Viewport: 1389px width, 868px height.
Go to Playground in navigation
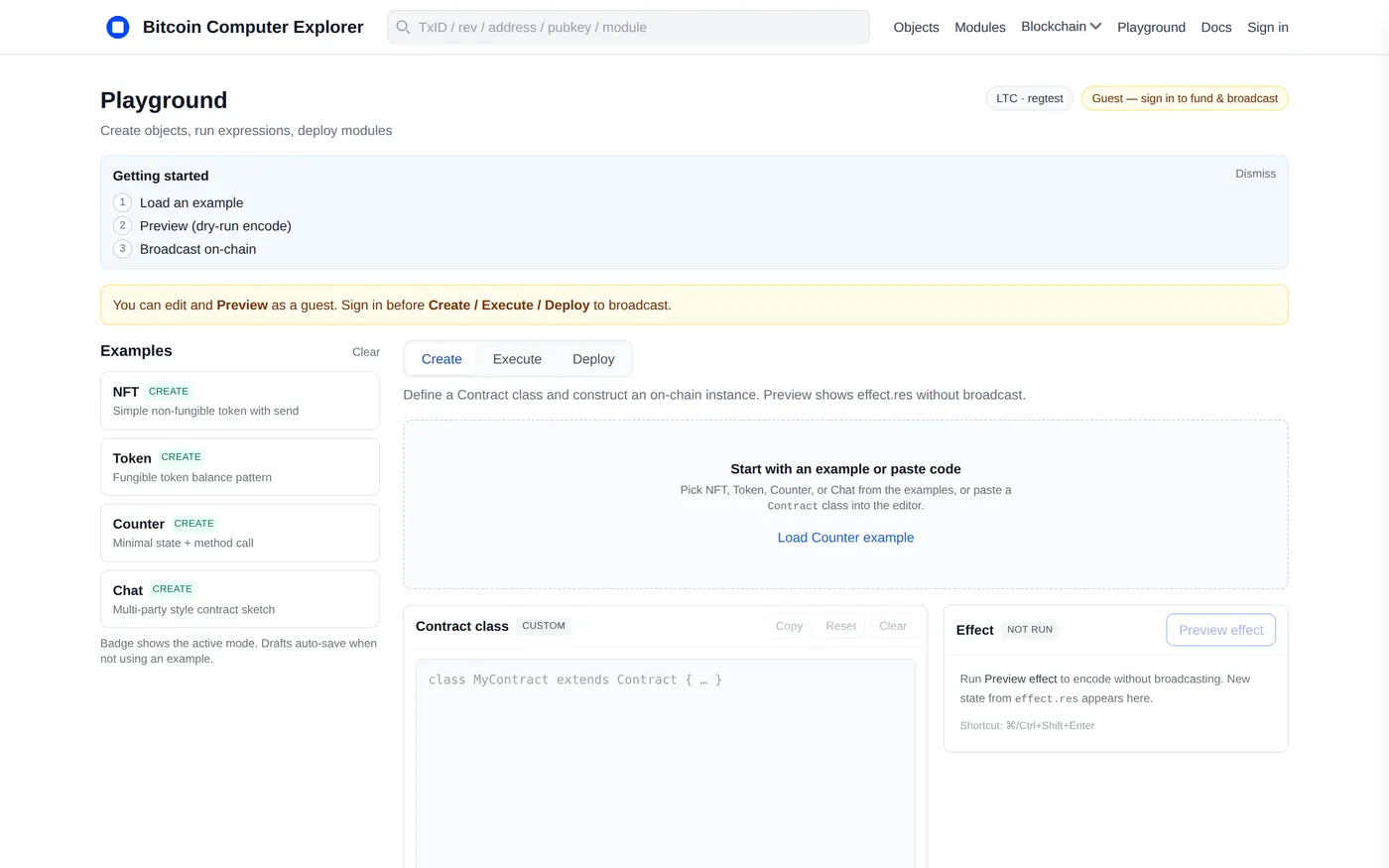[1151, 27]
